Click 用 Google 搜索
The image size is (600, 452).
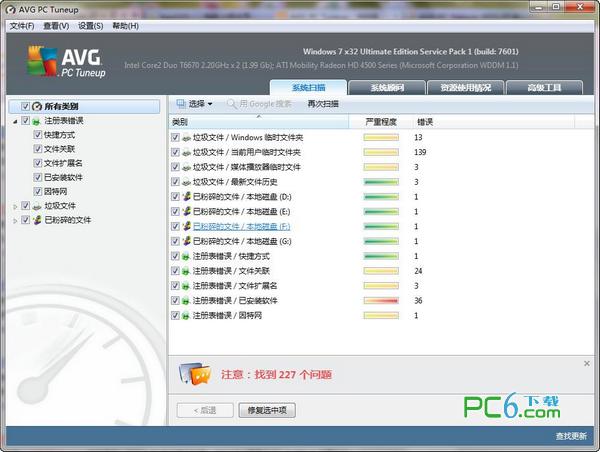(x=259, y=104)
